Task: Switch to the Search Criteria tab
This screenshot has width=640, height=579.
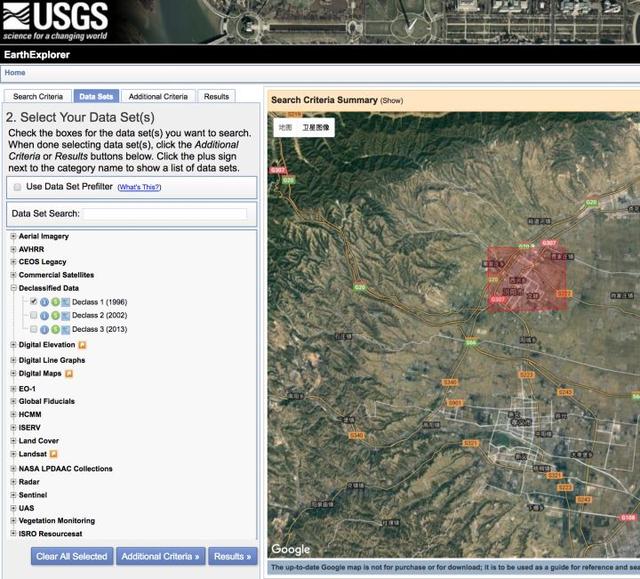Action: (38, 96)
